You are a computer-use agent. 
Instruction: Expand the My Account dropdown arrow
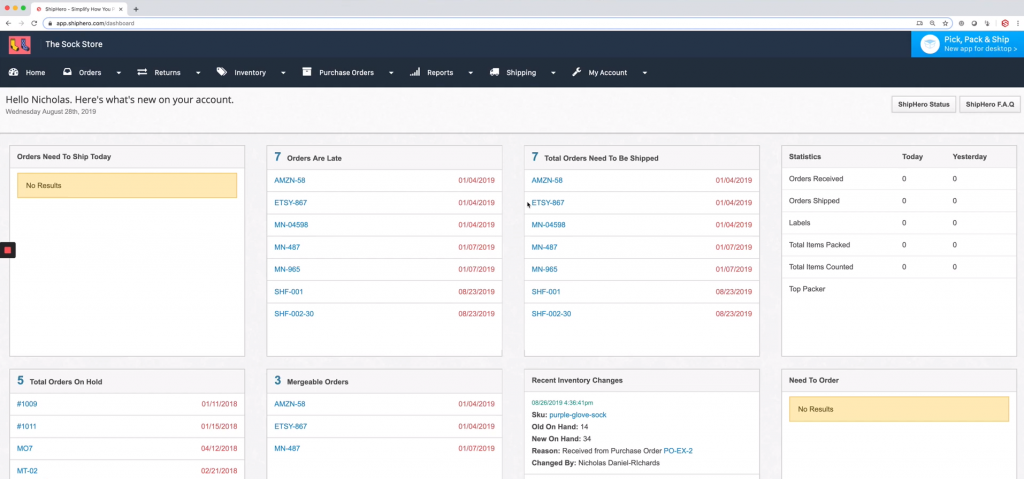coord(645,73)
